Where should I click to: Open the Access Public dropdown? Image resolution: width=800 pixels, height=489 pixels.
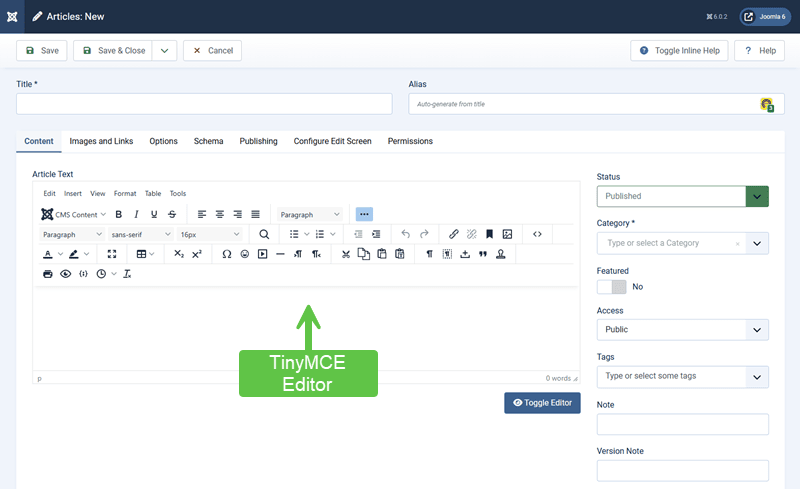[x=683, y=330]
